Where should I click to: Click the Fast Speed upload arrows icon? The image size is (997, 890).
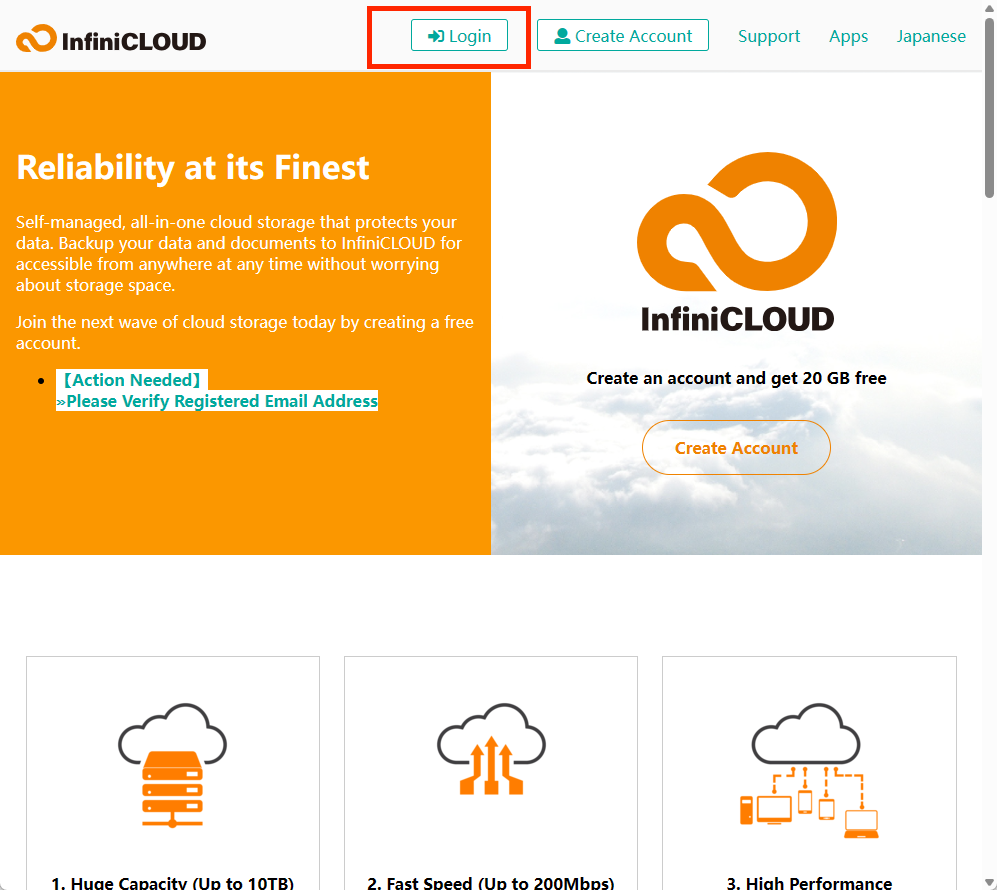491,749
